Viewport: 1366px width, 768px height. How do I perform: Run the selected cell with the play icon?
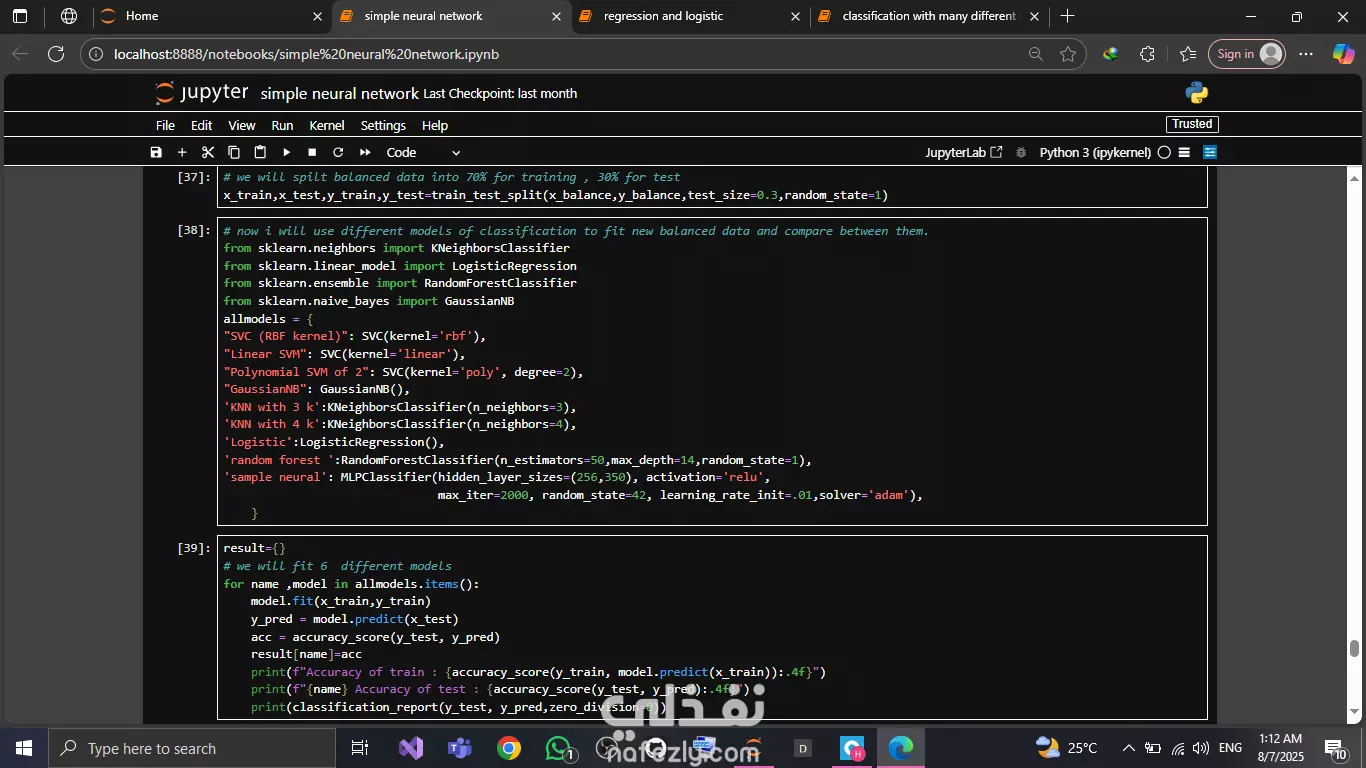(286, 152)
